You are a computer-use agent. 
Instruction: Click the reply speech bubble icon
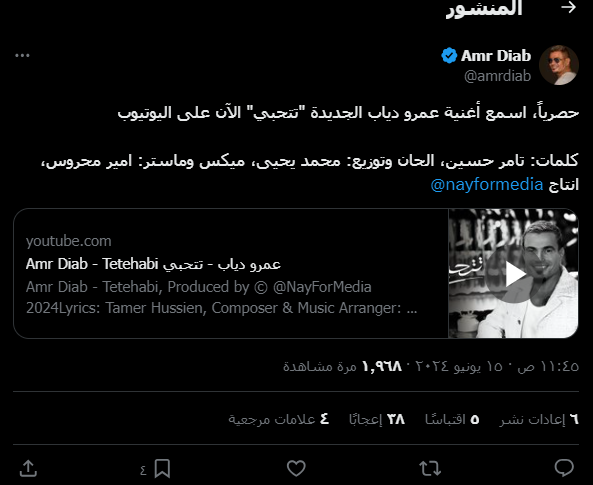(564, 468)
